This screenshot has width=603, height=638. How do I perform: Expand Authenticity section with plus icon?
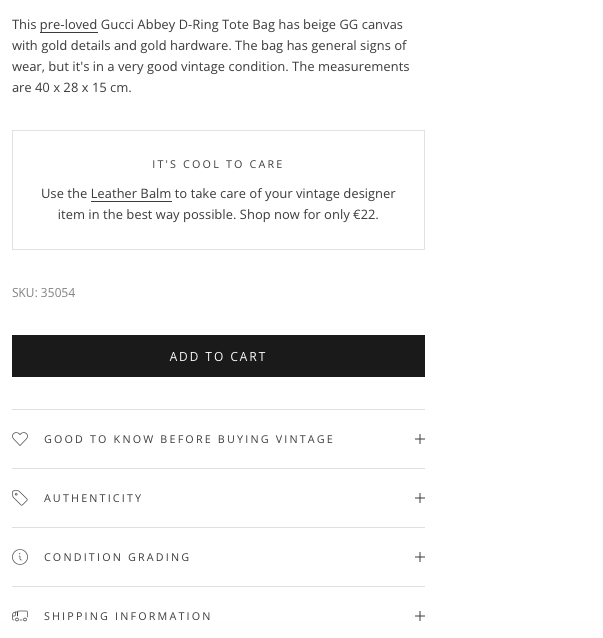point(420,498)
